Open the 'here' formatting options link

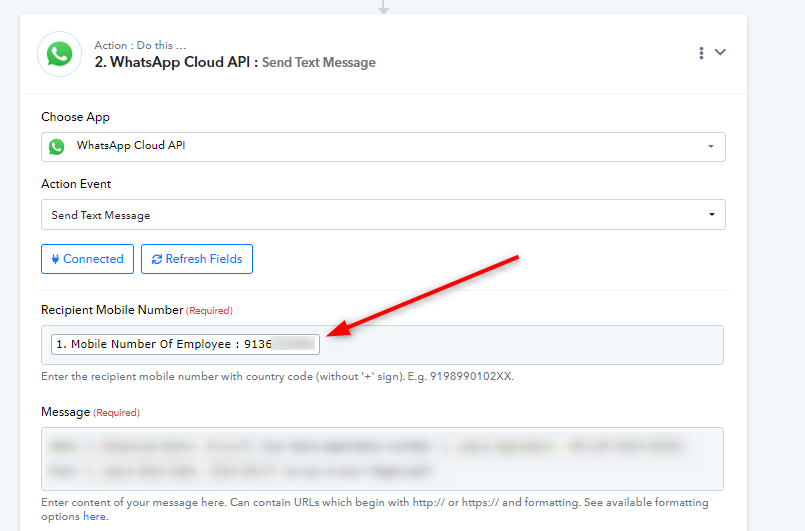click(94, 517)
